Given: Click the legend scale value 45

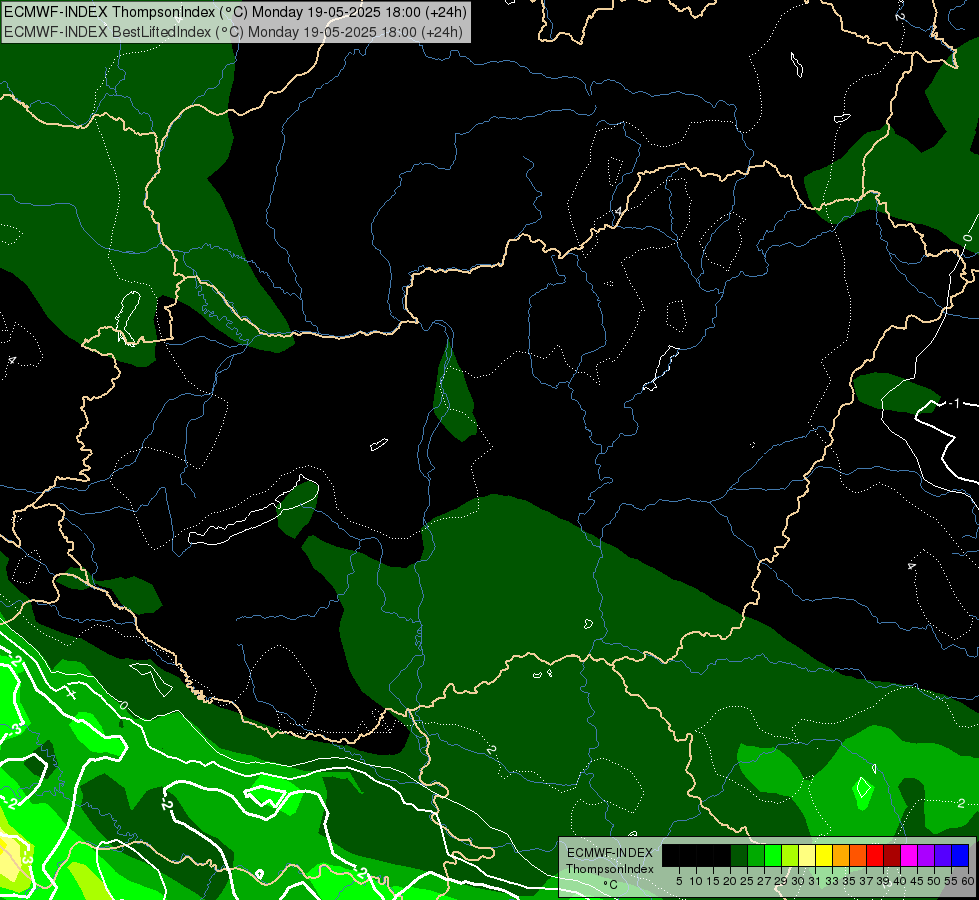Looking at the screenshot, I should click(x=917, y=881).
